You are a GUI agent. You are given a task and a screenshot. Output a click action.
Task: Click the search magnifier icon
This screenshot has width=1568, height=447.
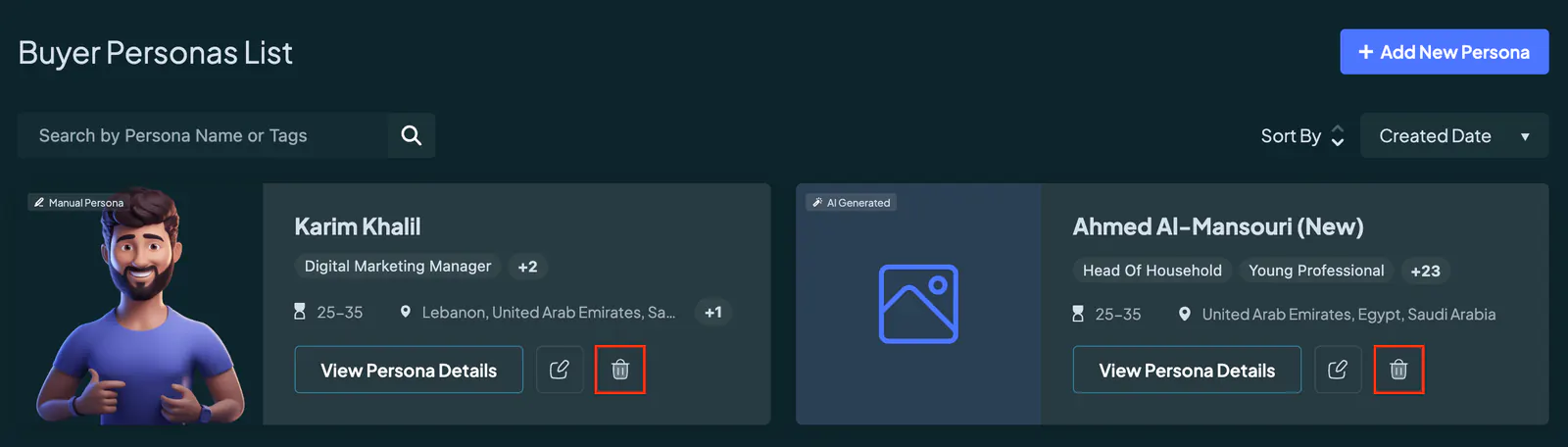(412, 135)
